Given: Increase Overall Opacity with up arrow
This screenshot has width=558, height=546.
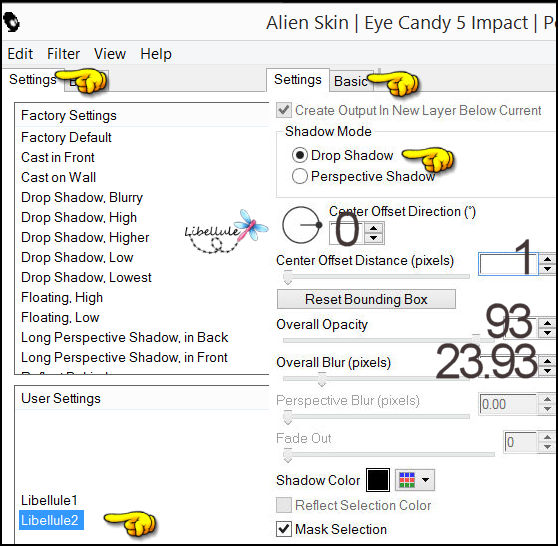Looking at the screenshot, I should tap(548, 324).
